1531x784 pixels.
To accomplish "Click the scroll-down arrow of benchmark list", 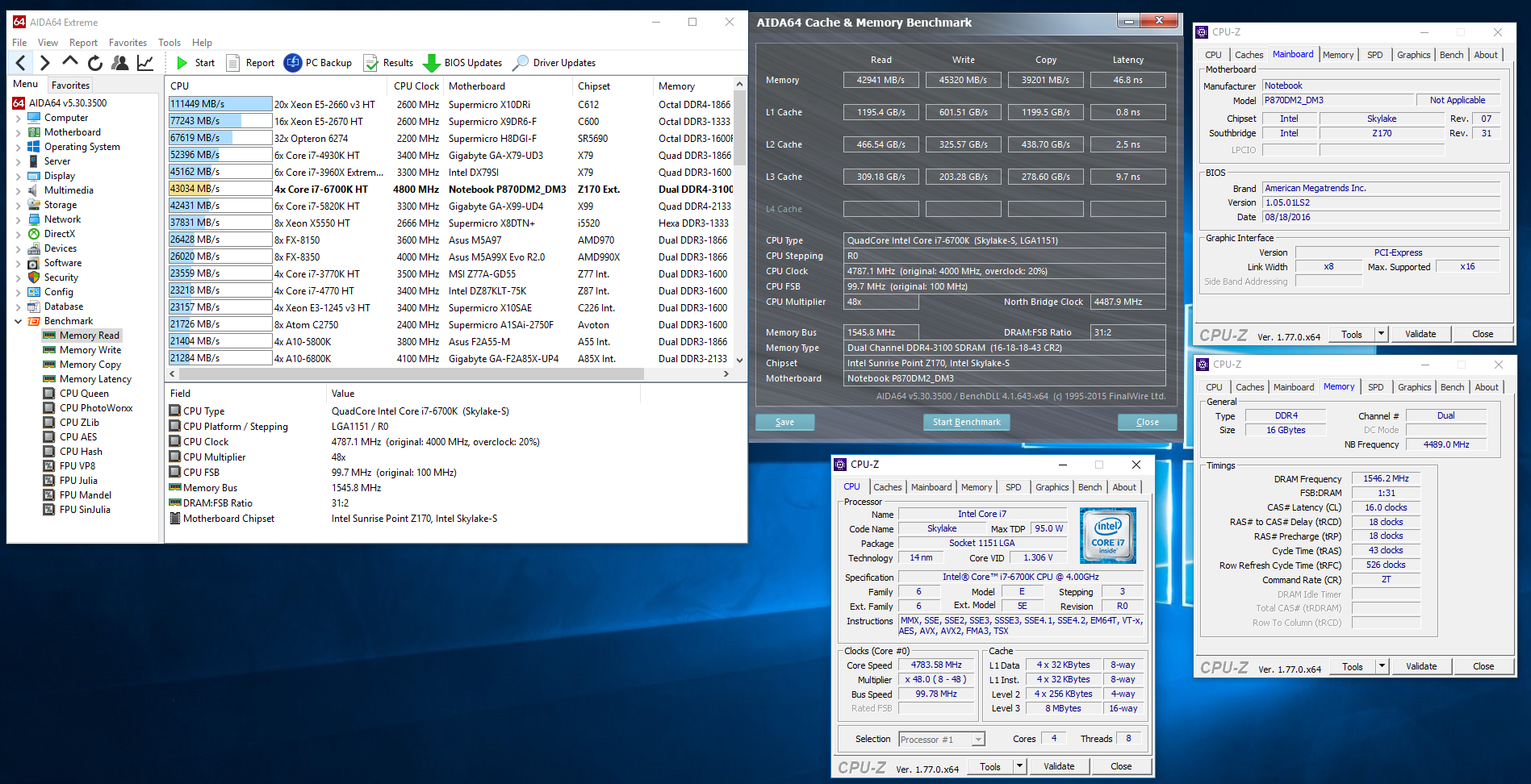I will coord(739,361).
